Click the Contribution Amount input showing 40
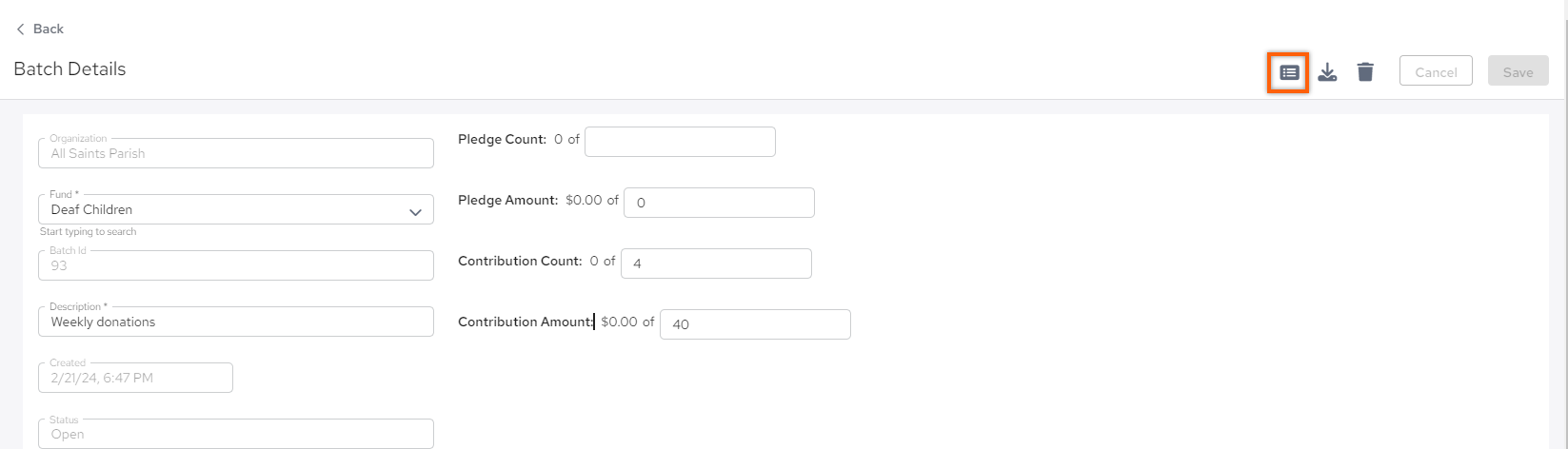Screen dimensions: 1568x449 point(755,324)
